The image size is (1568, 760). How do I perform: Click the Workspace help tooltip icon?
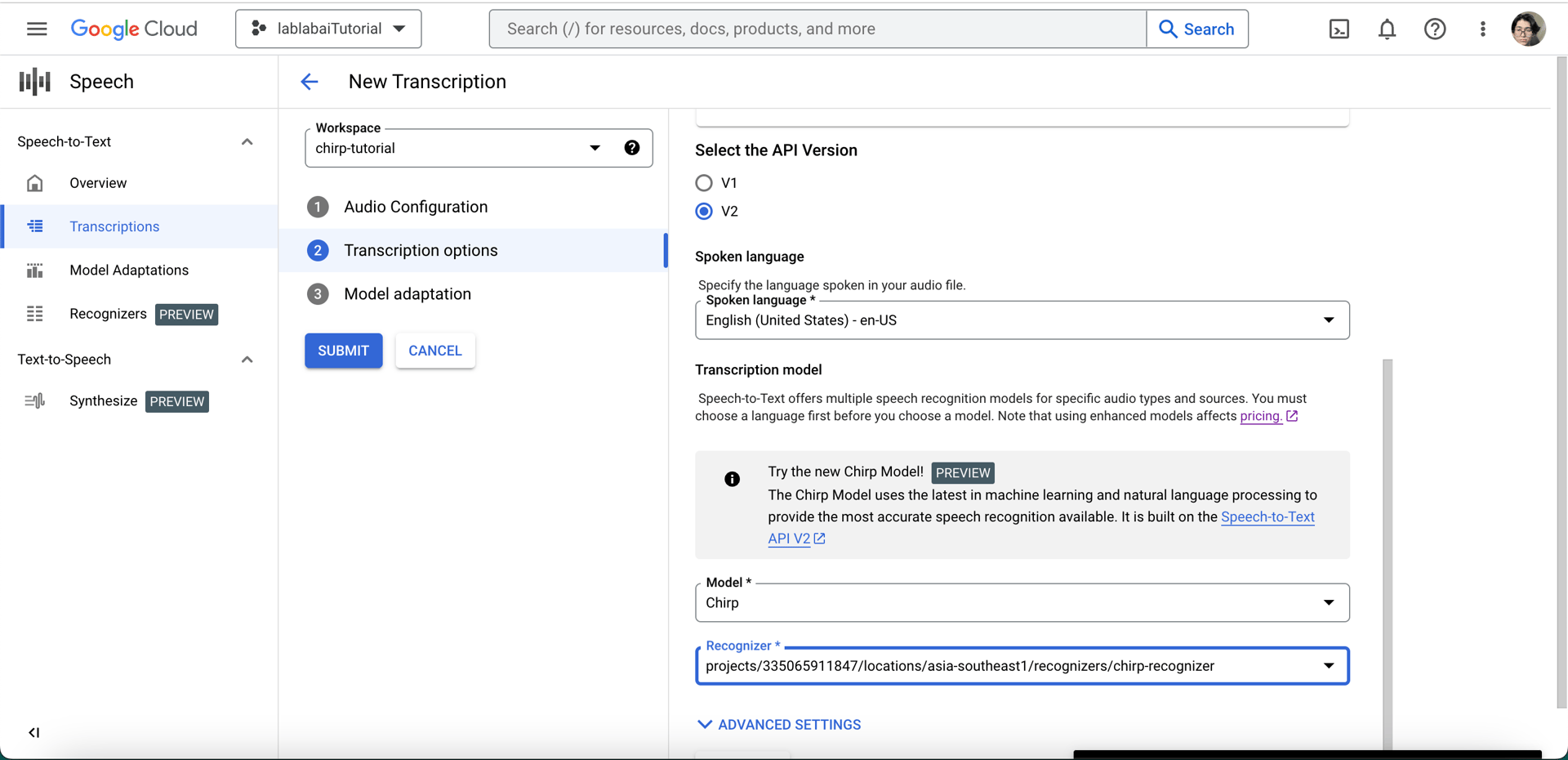(631, 148)
